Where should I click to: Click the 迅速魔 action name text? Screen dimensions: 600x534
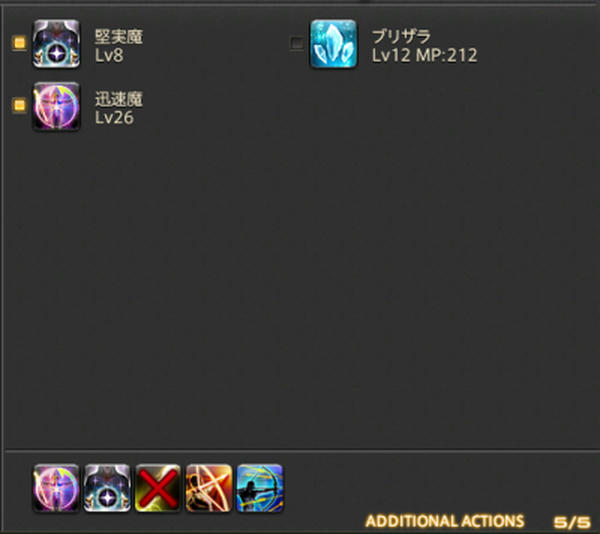[x=119, y=99]
